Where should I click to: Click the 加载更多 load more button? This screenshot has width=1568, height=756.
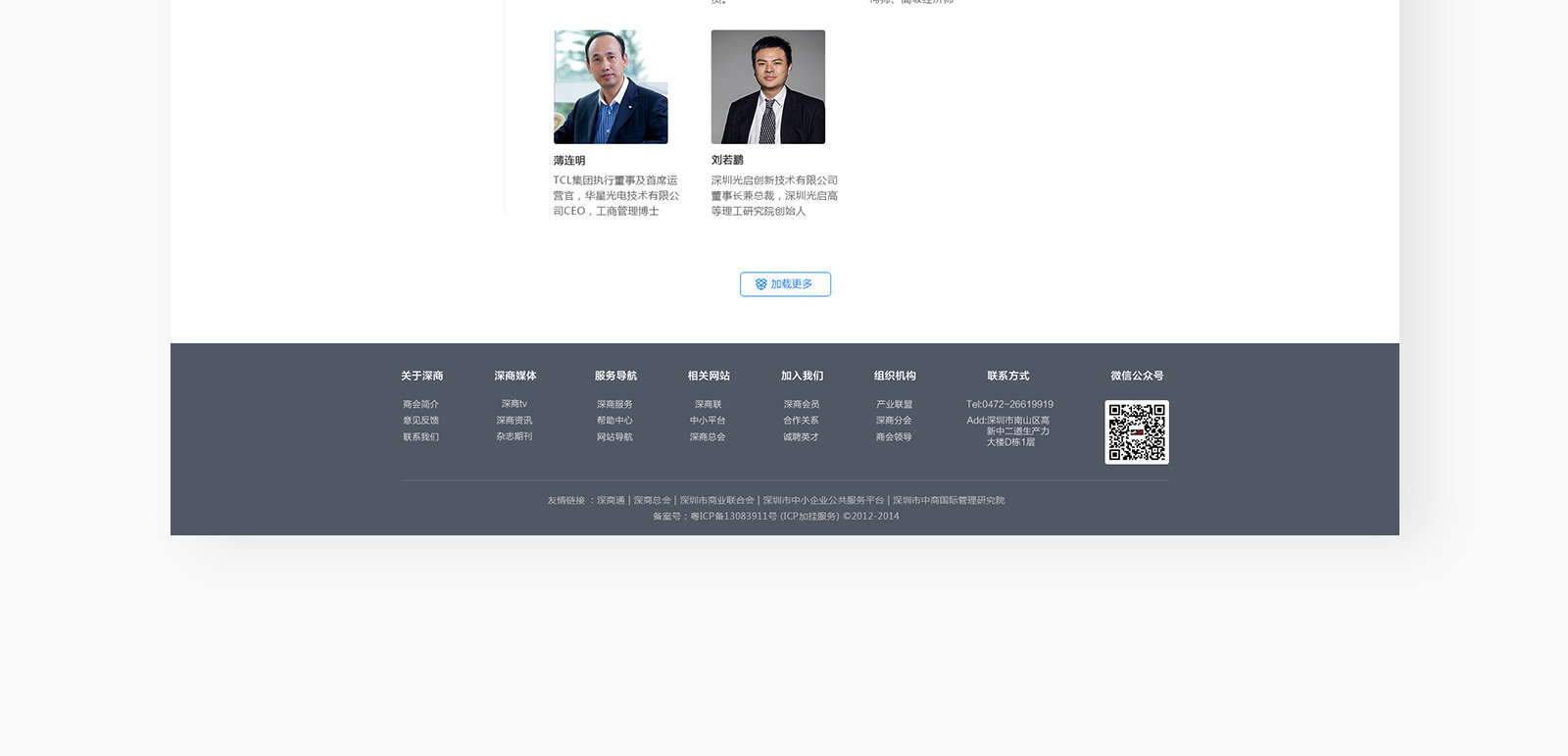click(785, 284)
